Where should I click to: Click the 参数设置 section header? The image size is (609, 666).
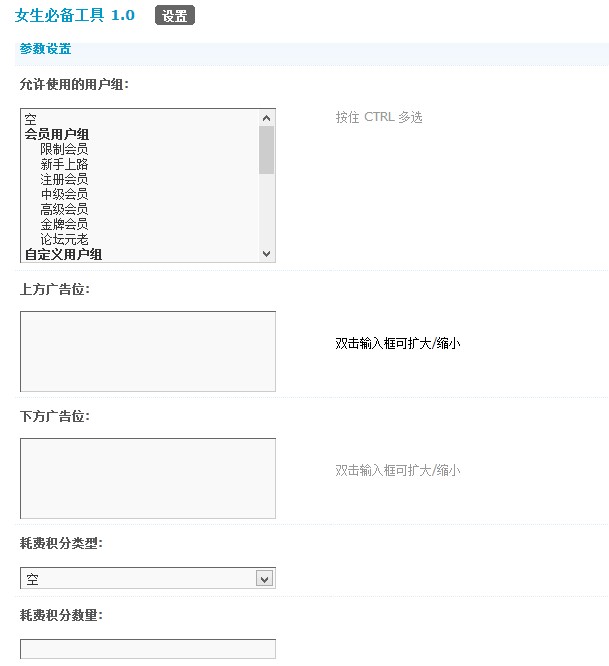coord(45,49)
